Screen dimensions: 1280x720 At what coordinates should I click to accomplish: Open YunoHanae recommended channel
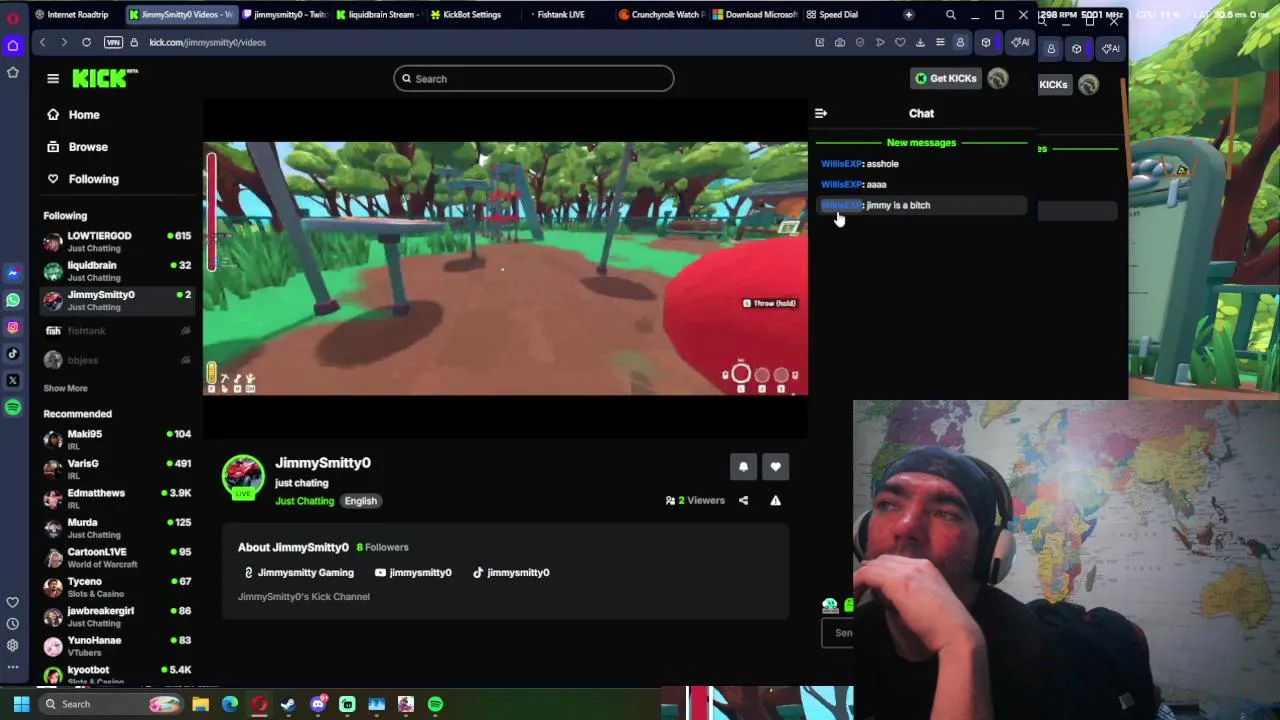pyautogui.click(x=117, y=646)
